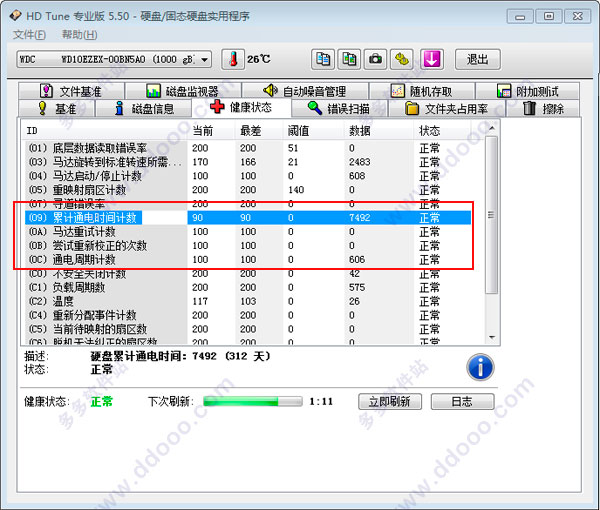Screen dimensions: 600x510
Task: Switch to the 磁盘信息 tab
Action: pos(143,109)
